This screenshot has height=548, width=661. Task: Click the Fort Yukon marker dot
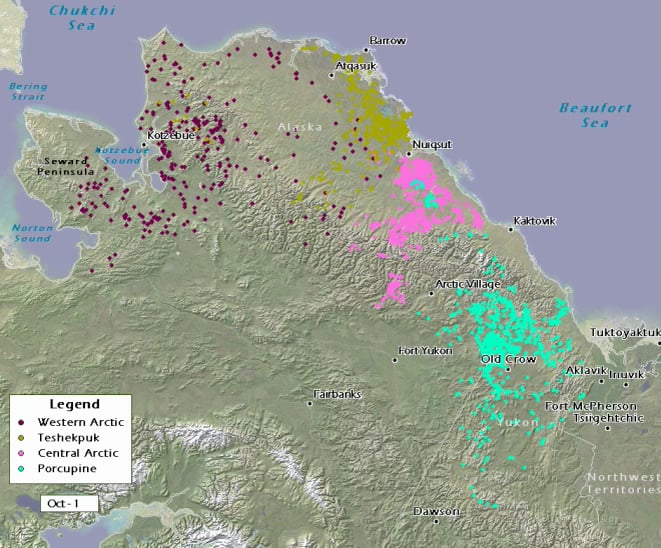tap(395, 360)
